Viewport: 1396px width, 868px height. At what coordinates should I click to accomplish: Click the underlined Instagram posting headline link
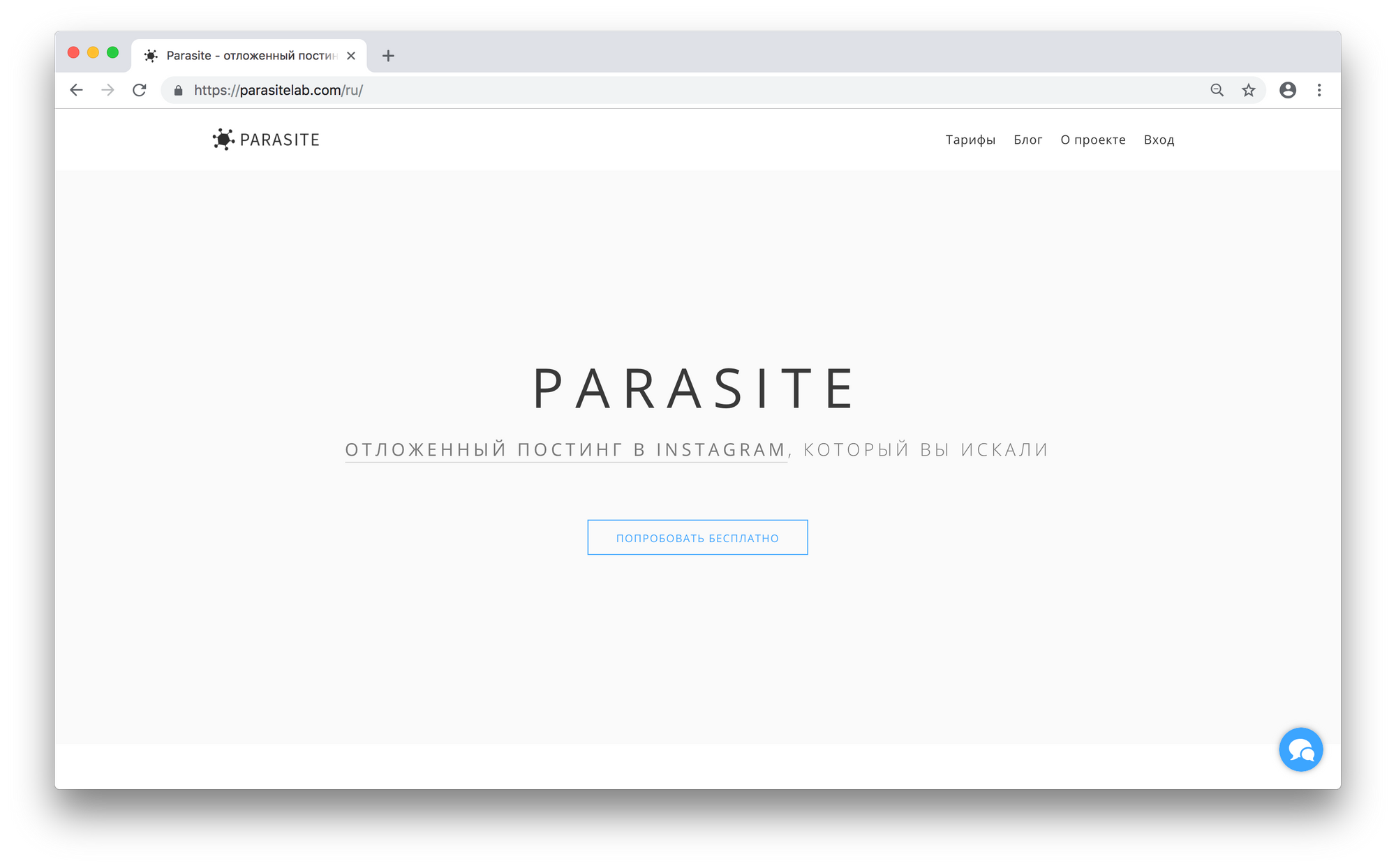click(565, 450)
